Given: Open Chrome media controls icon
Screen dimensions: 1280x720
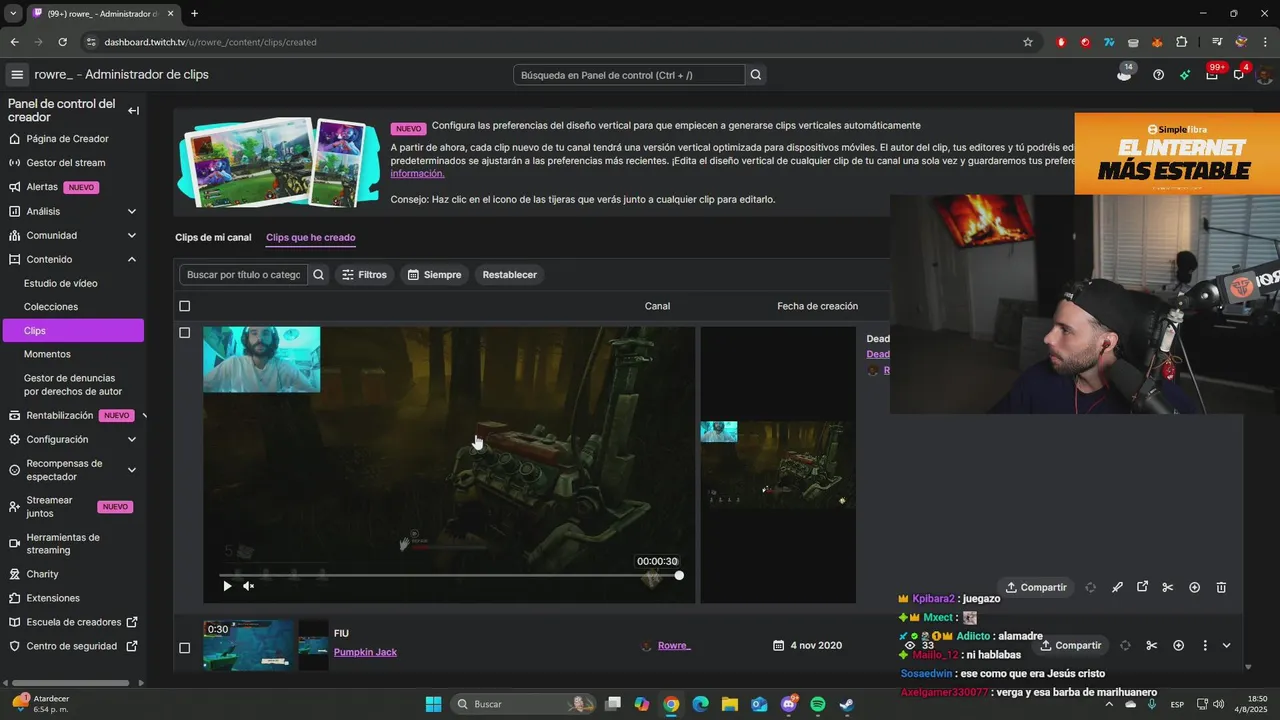Looking at the screenshot, I should click(1217, 42).
